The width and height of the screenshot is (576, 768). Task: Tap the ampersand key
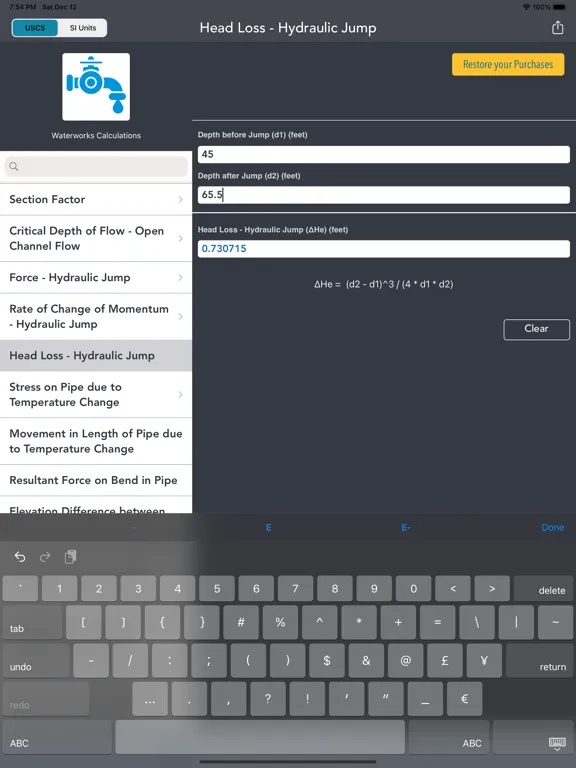pos(366,661)
